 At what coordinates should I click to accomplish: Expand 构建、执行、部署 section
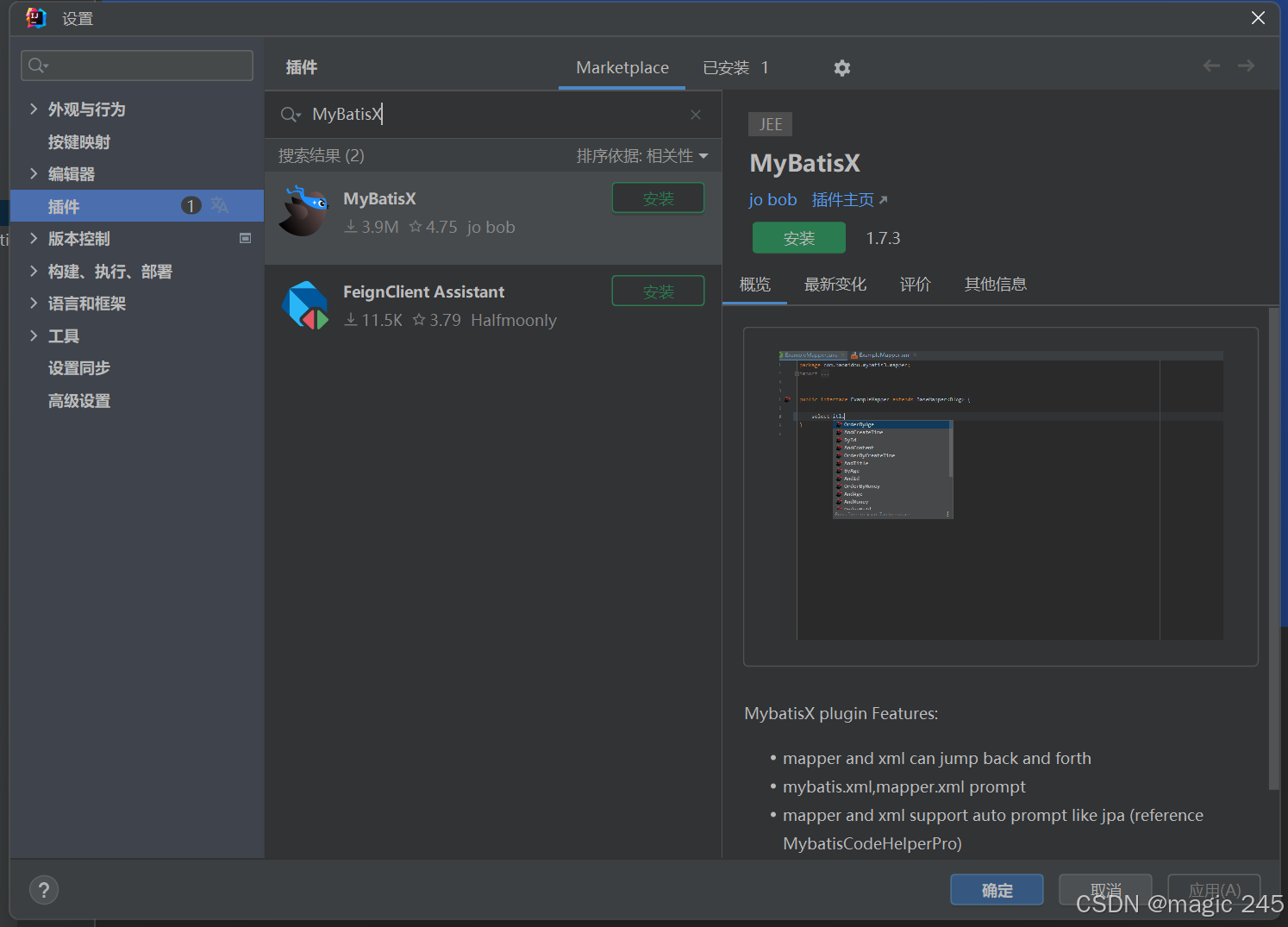click(34, 271)
